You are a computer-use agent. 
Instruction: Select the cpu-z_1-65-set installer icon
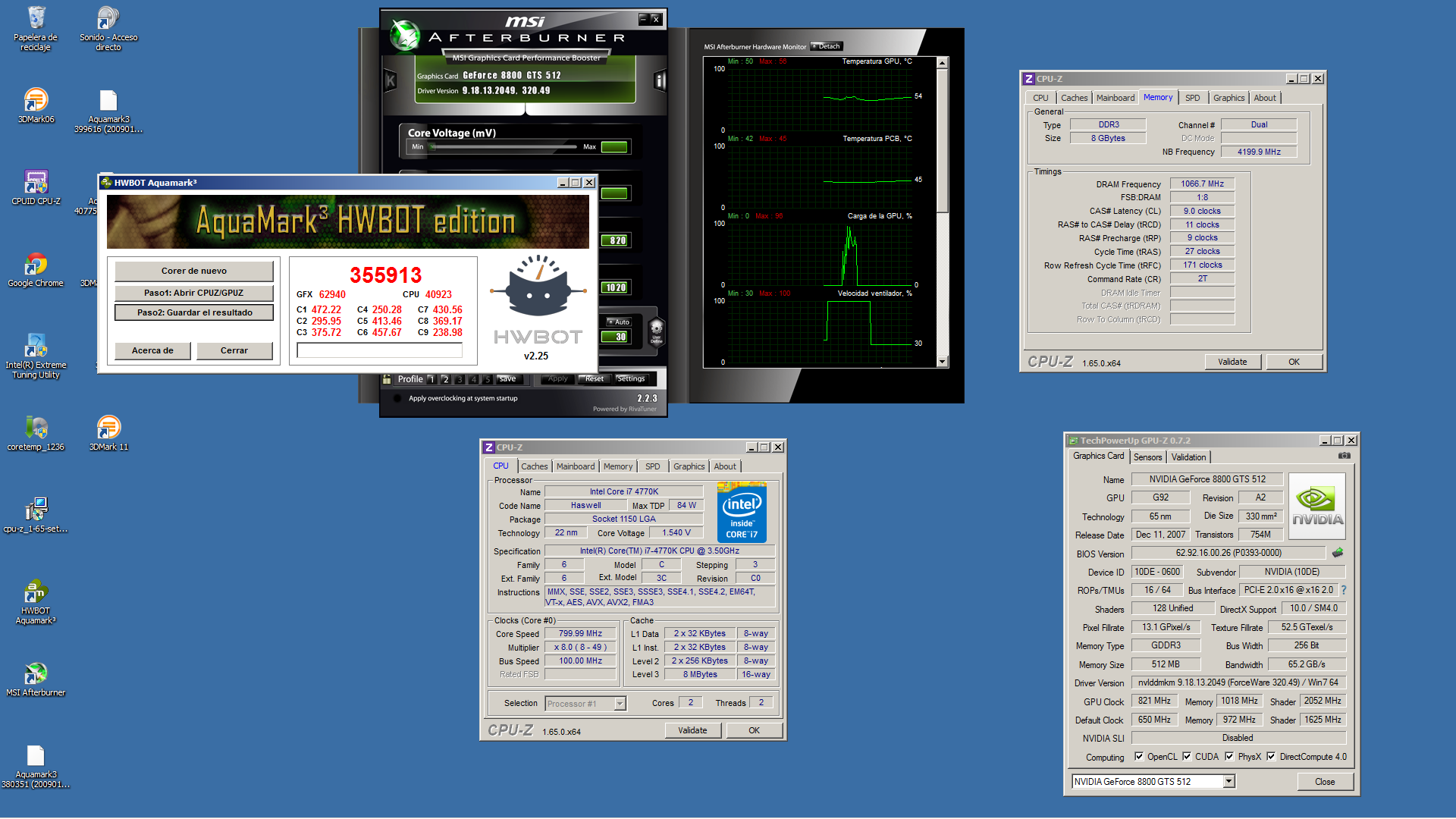[x=36, y=516]
